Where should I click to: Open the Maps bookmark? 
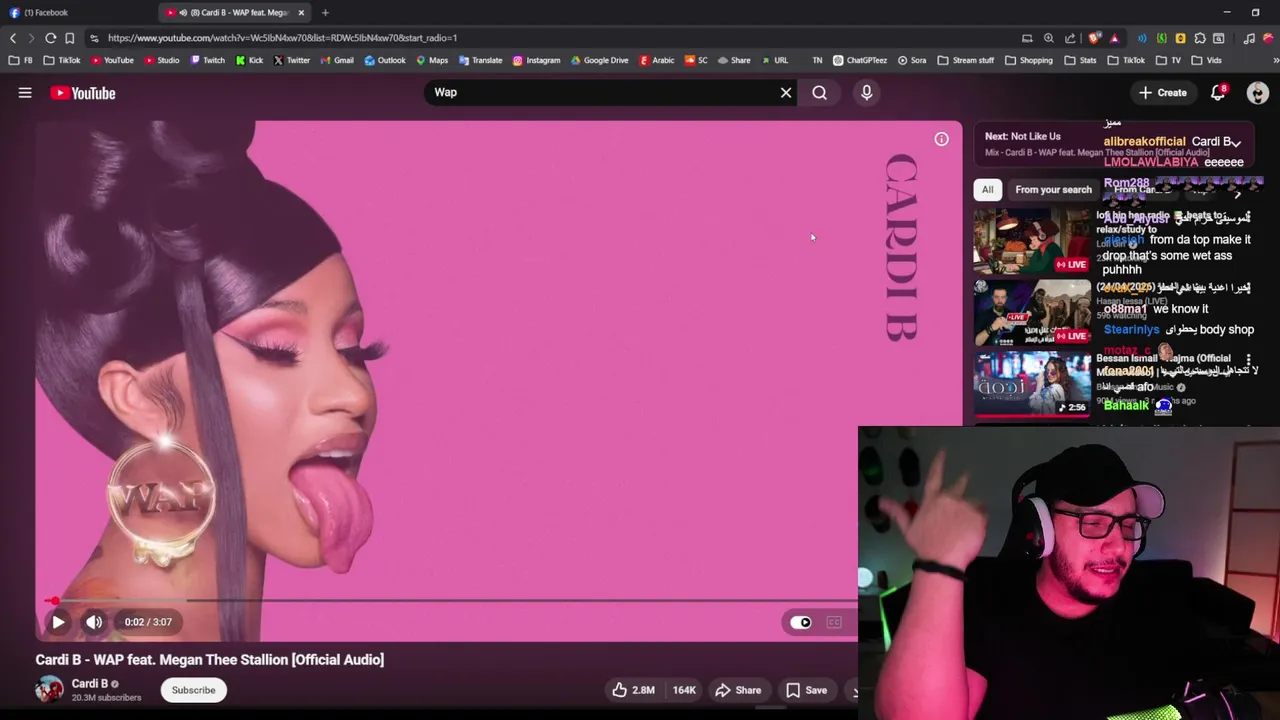point(432,60)
